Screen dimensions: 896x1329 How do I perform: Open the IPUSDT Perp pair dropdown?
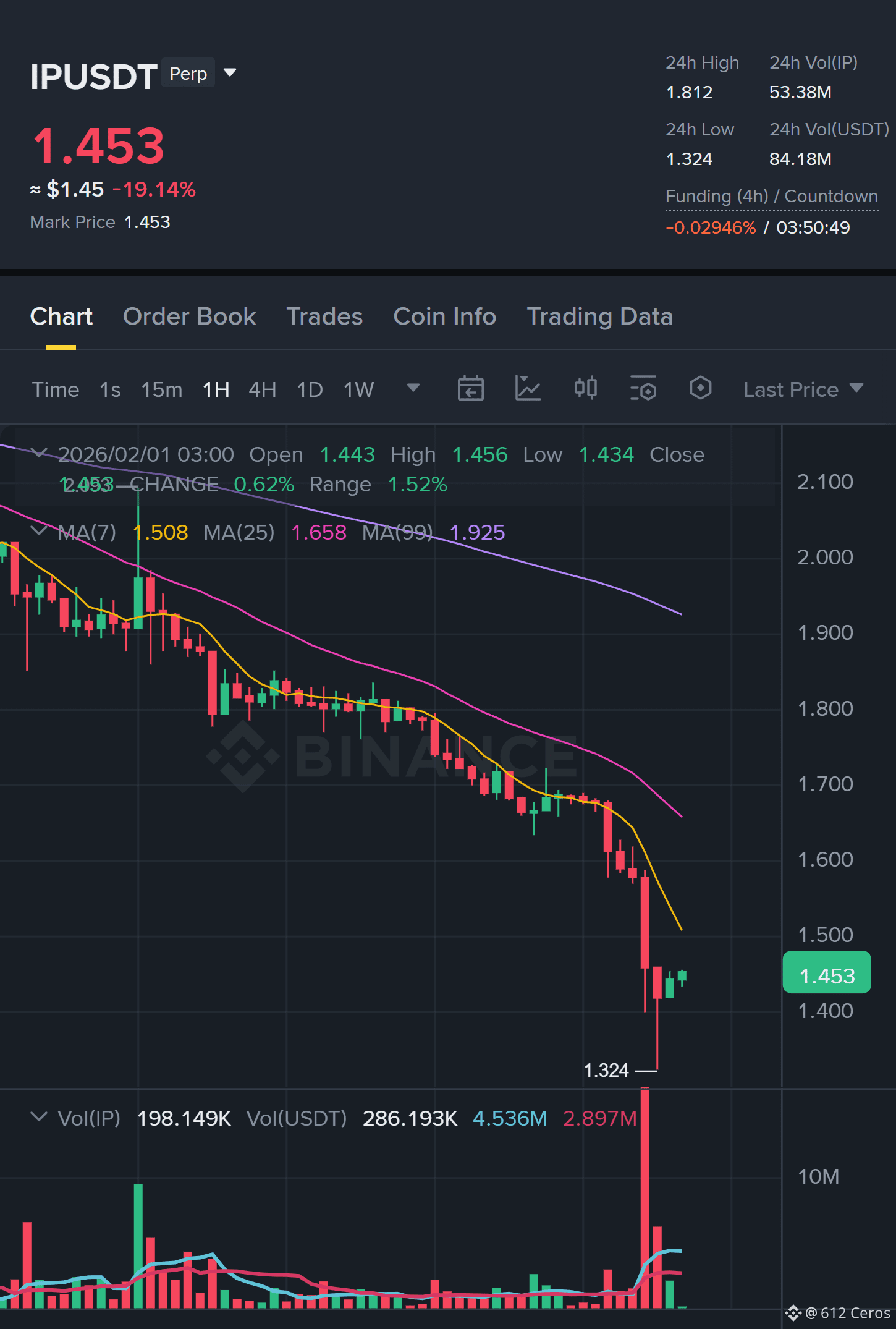[x=230, y=73]
